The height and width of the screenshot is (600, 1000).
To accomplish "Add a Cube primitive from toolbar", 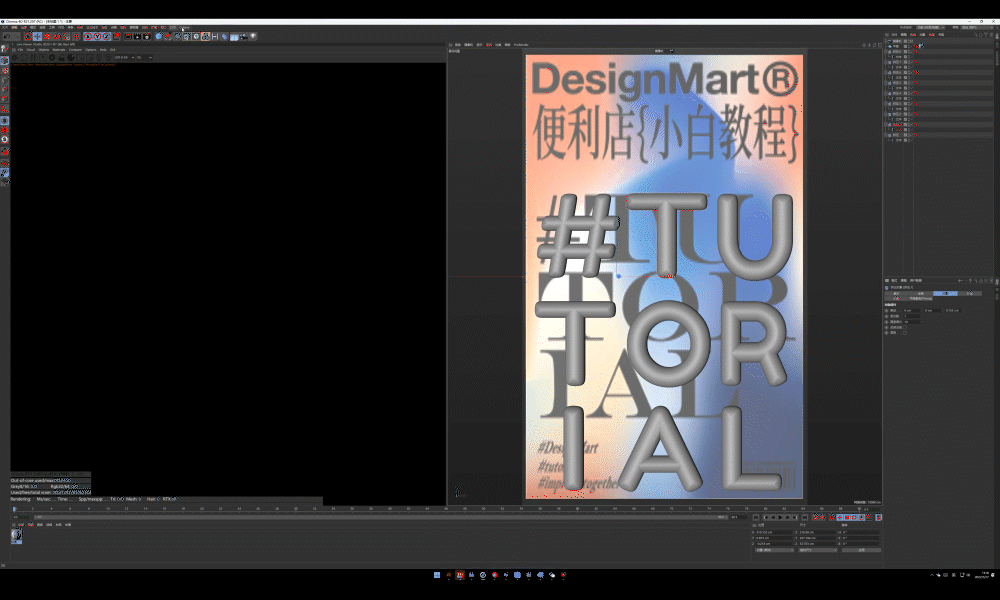I will point(159,37).
